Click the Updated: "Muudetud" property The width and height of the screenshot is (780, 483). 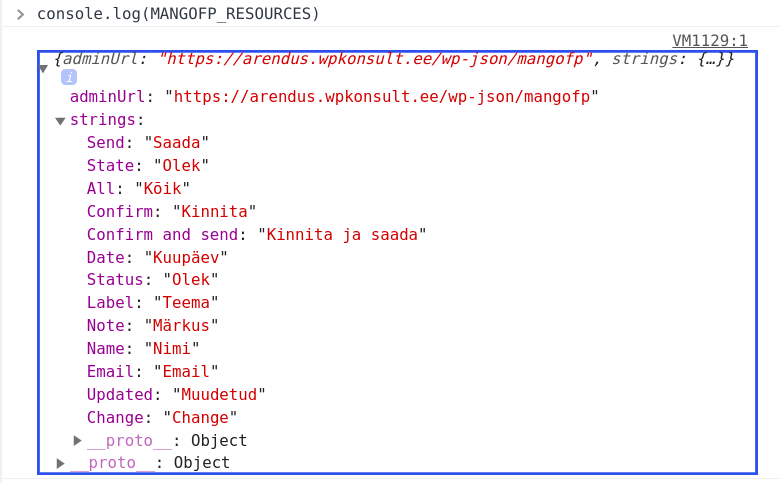(x=176, y=395)
